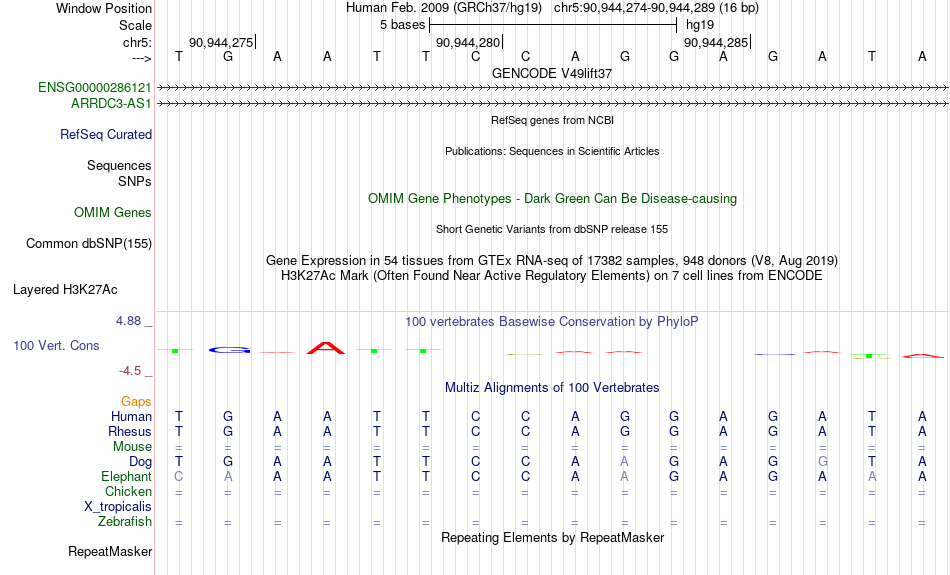The height and width of the screenshot is (575, 950).
Task: Click 'Short Genetic Variants from dbSNP release 155'
Action: tap(552, 230)
